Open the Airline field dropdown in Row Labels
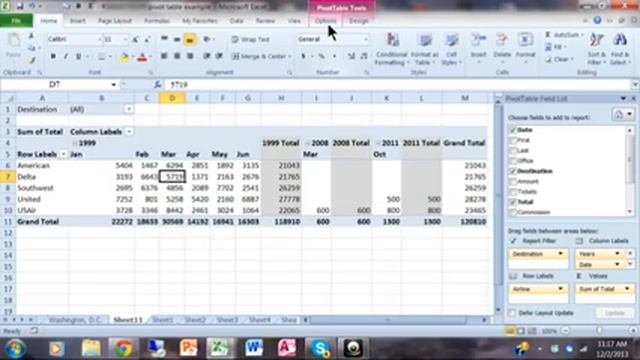Image resolution: width=640 pixels, height=360 pixels. [x=560, y=289]
